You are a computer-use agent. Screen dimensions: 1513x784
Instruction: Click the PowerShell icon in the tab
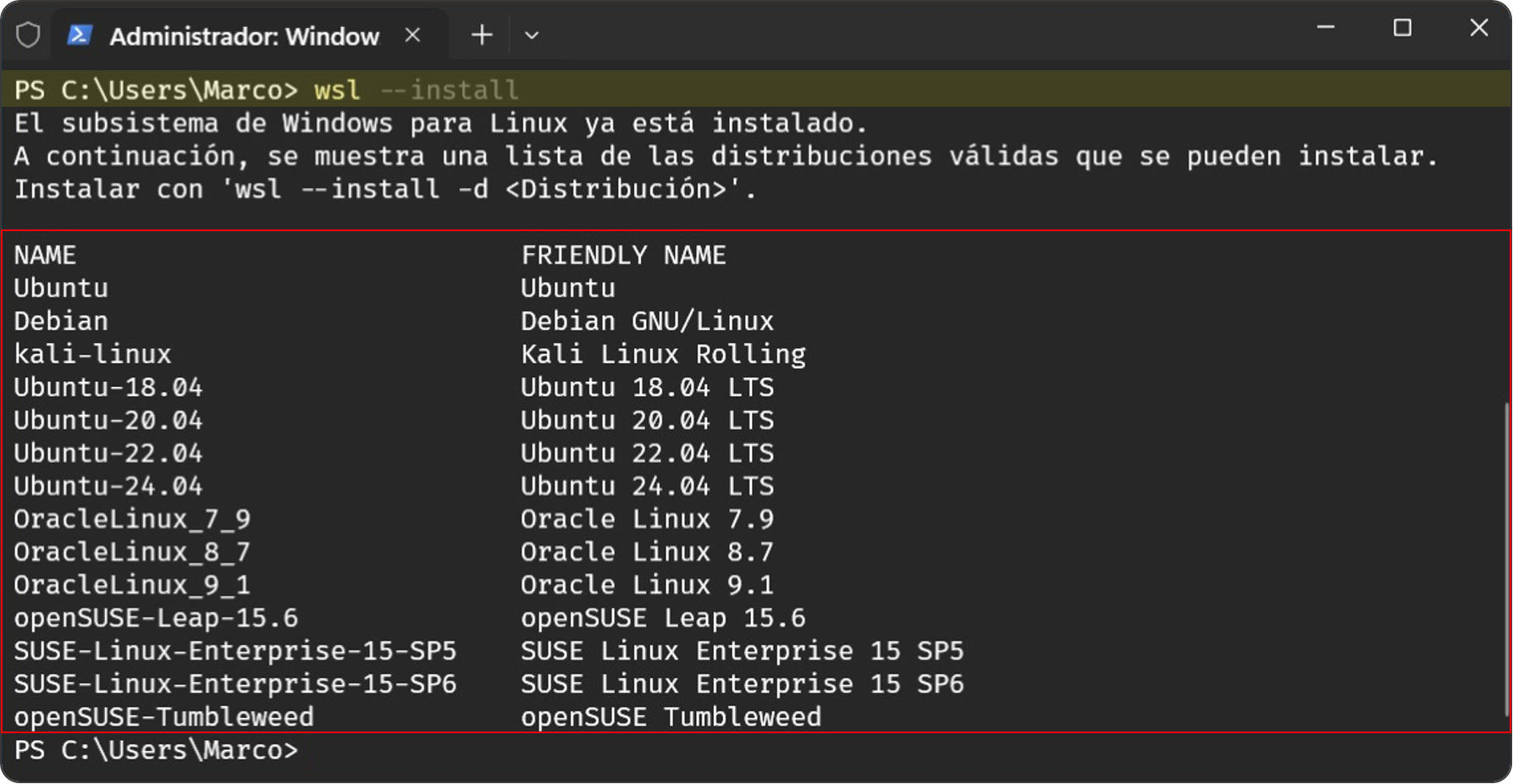(80, 36)
